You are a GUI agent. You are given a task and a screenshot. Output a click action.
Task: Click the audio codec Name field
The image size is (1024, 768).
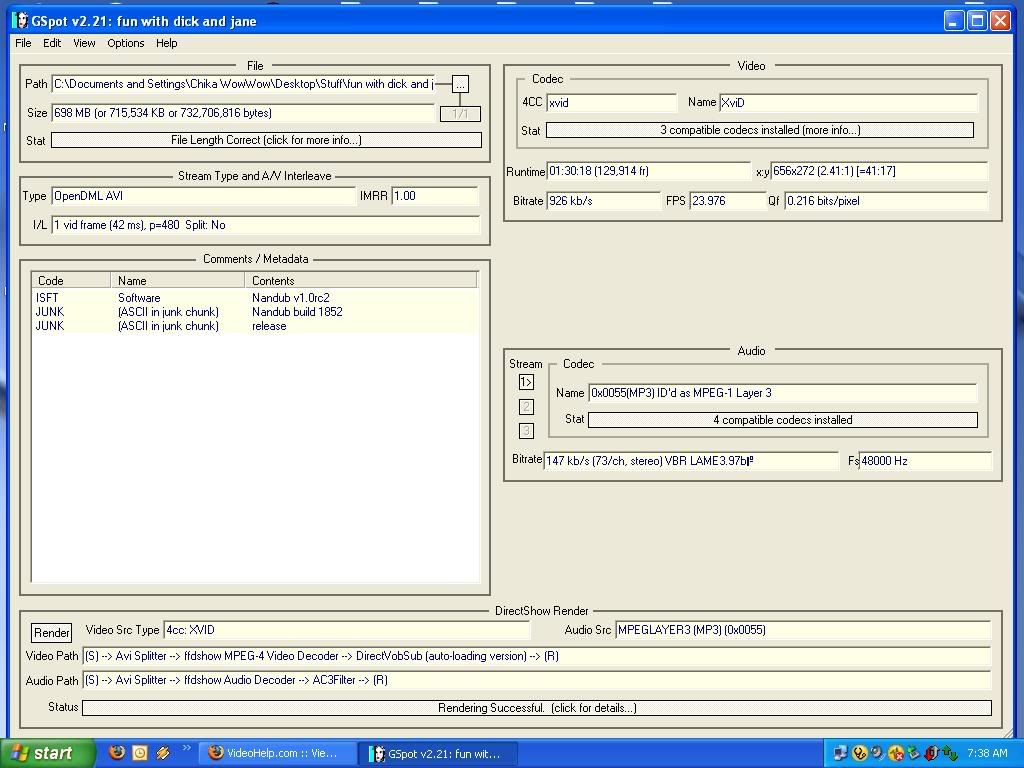782,393
